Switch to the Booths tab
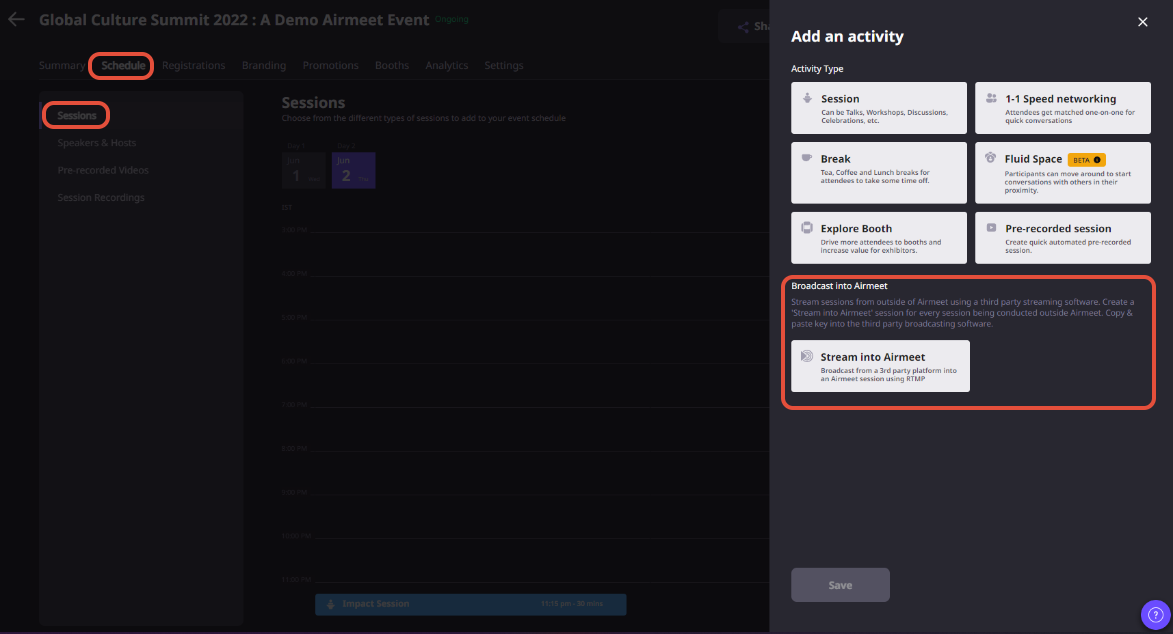Image resolution: width=1173 pixels, height=634 pixels. tap(391, 65)
